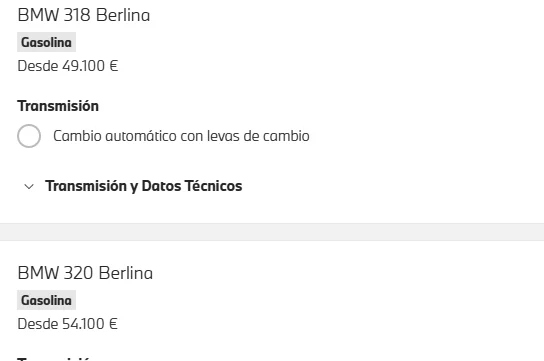Image resolution: width=544 pixels, height=361 pixels.
Task: Open the BMW 320 Berlina heading
Action: point(85,273)
